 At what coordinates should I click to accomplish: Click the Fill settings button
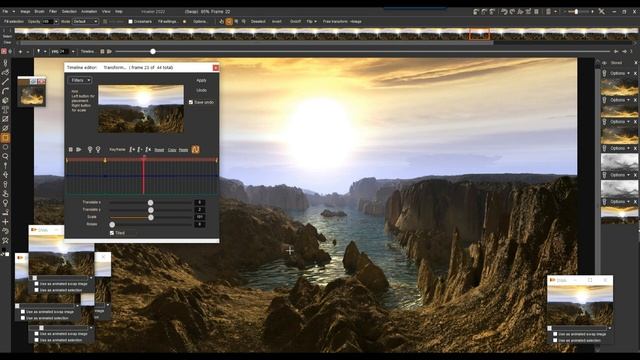click(x=167, y=22)
